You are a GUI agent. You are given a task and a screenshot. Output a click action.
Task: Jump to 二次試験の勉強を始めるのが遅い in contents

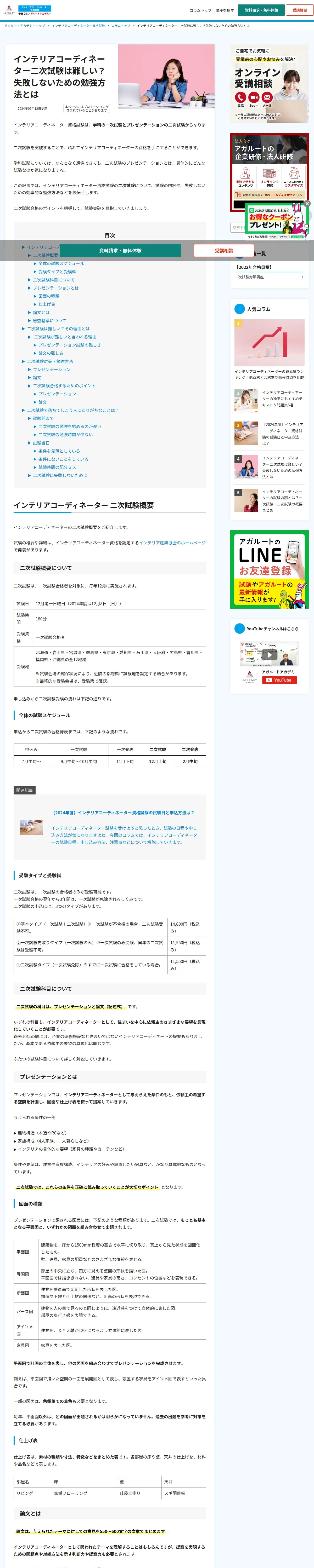(70, 427)
